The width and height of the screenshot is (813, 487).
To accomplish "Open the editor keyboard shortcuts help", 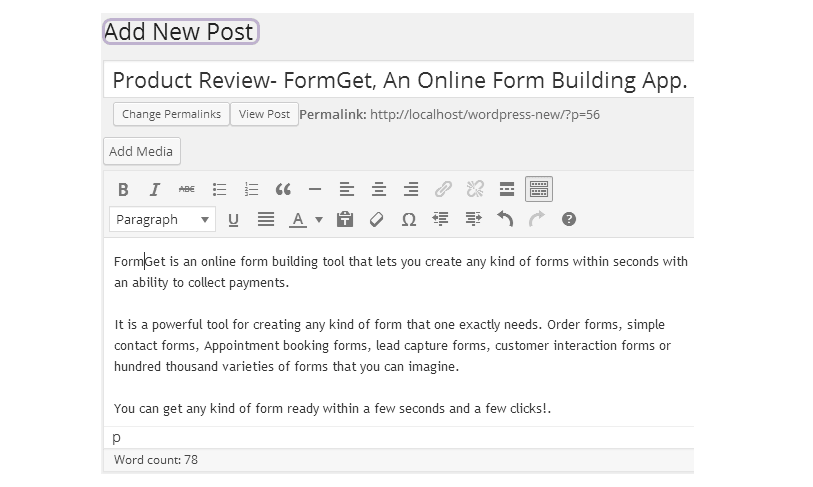I will (569, 219).
